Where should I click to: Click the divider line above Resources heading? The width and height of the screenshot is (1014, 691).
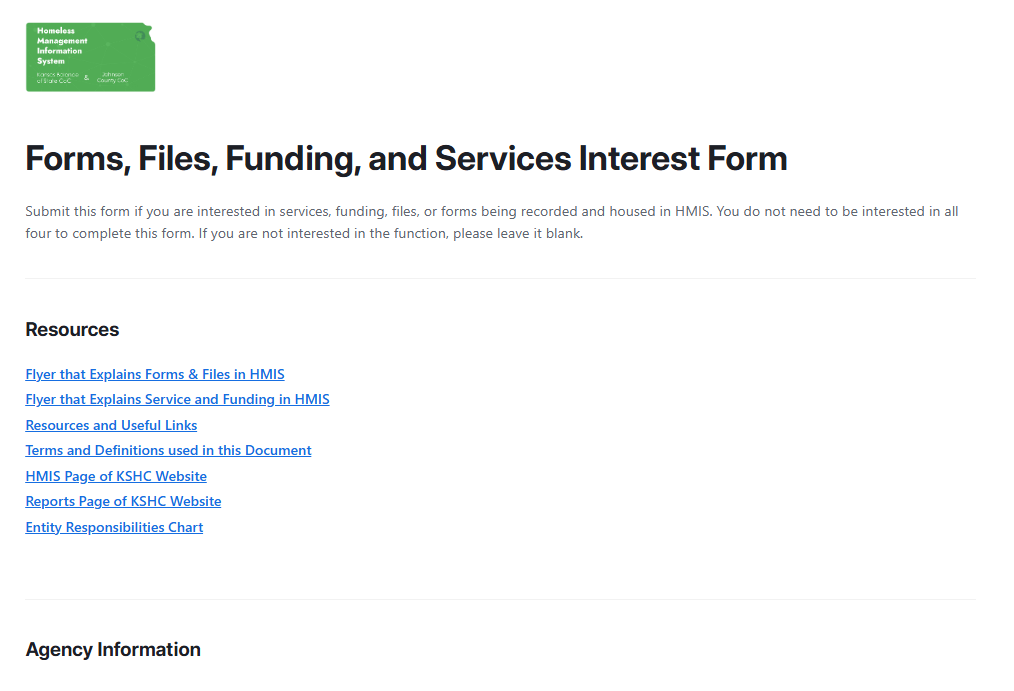[500, 279]
